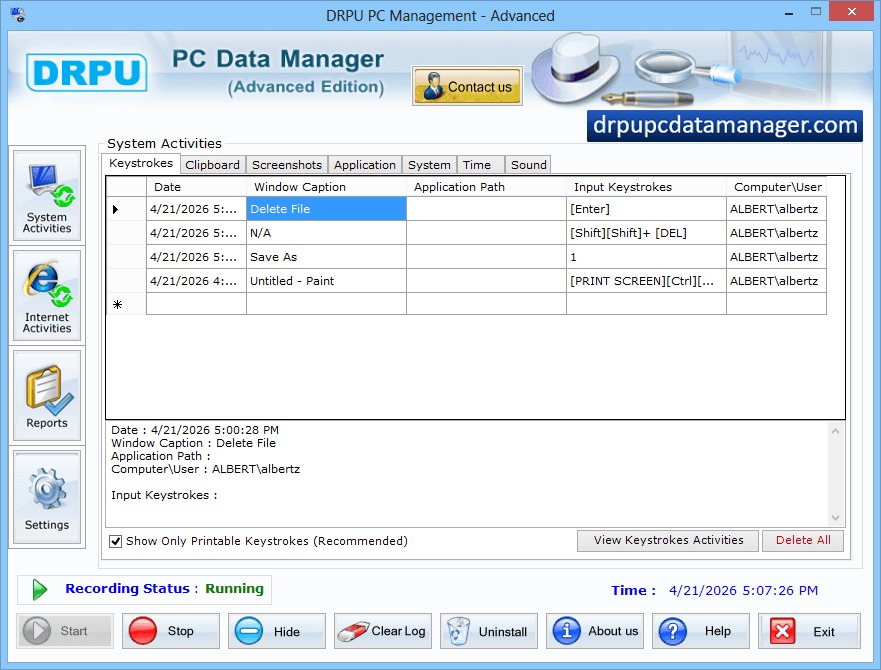Select the user cell of Untitled - Paint row
The image size is (881, 670).
(x=776, y=280)
